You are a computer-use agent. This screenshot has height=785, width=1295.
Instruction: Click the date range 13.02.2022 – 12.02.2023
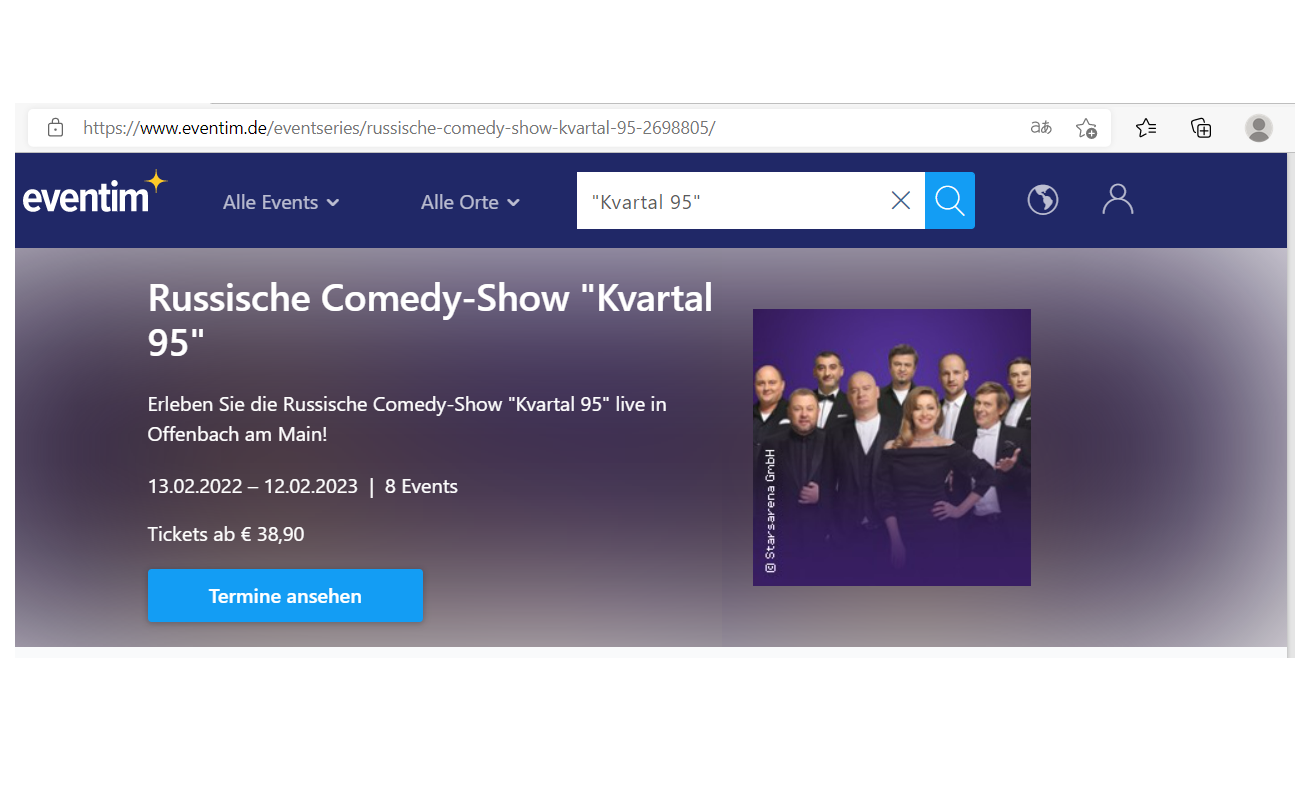point(252,487)
